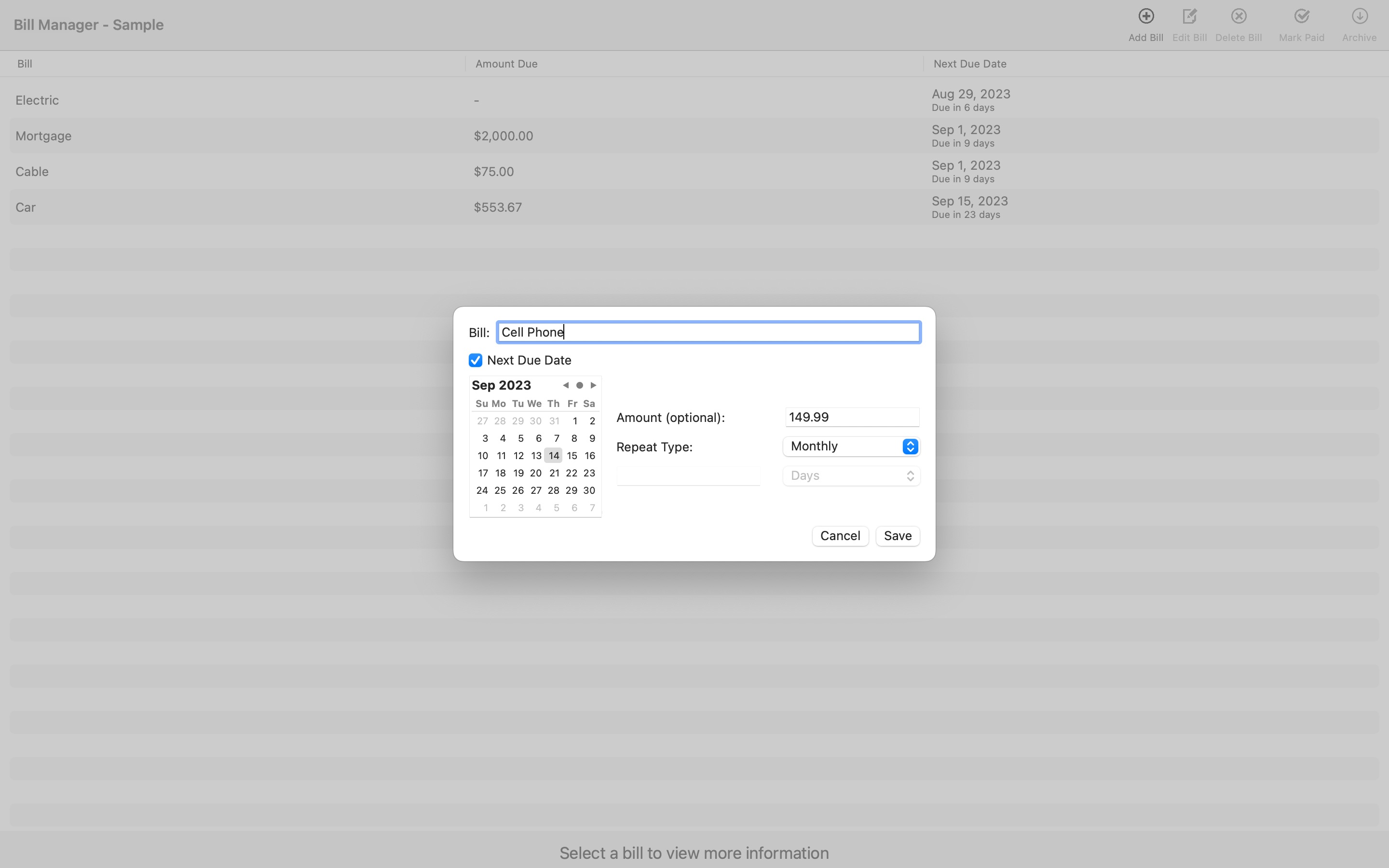The height and width of the screenshot is (868, 1389).
Task: Pick September 22 in the calendar
Action: point(571,473)
